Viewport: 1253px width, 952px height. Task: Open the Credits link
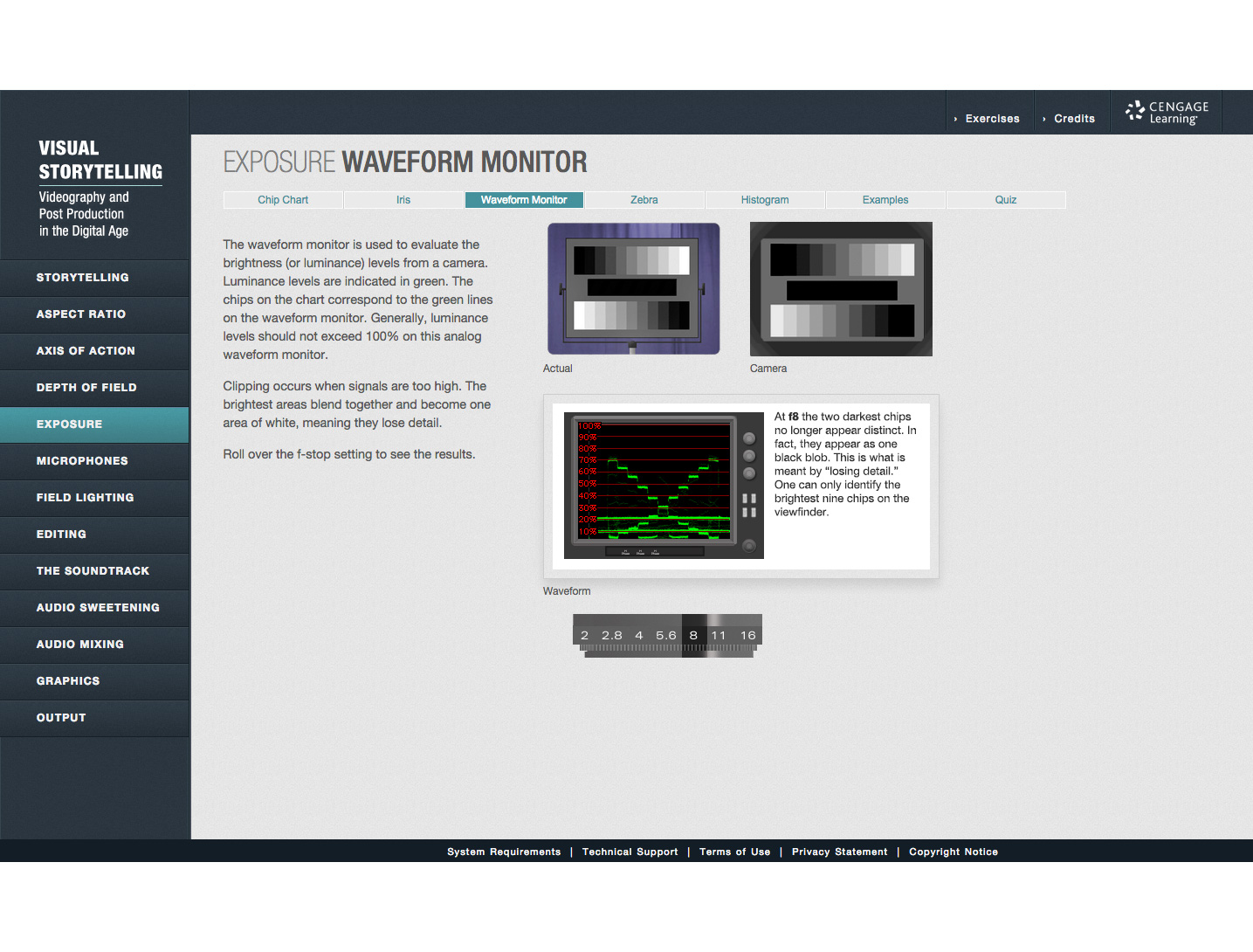click(x=1074, y=119)
